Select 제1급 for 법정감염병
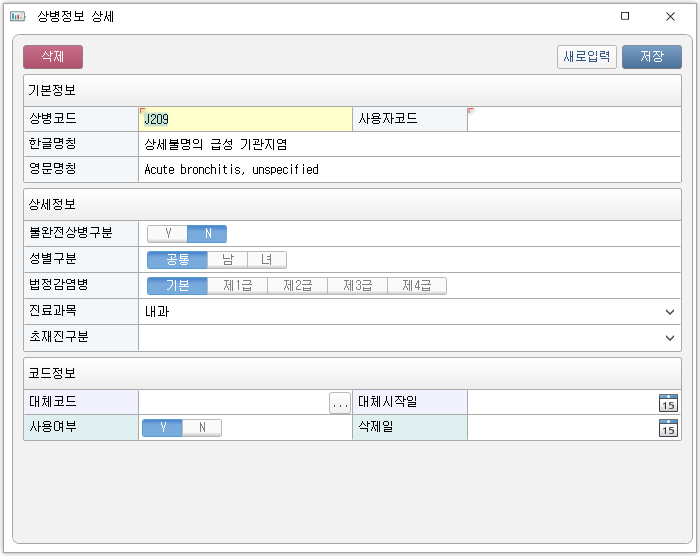Image resolution: width=700 pixels, height=556 pixels. (237, 286)
